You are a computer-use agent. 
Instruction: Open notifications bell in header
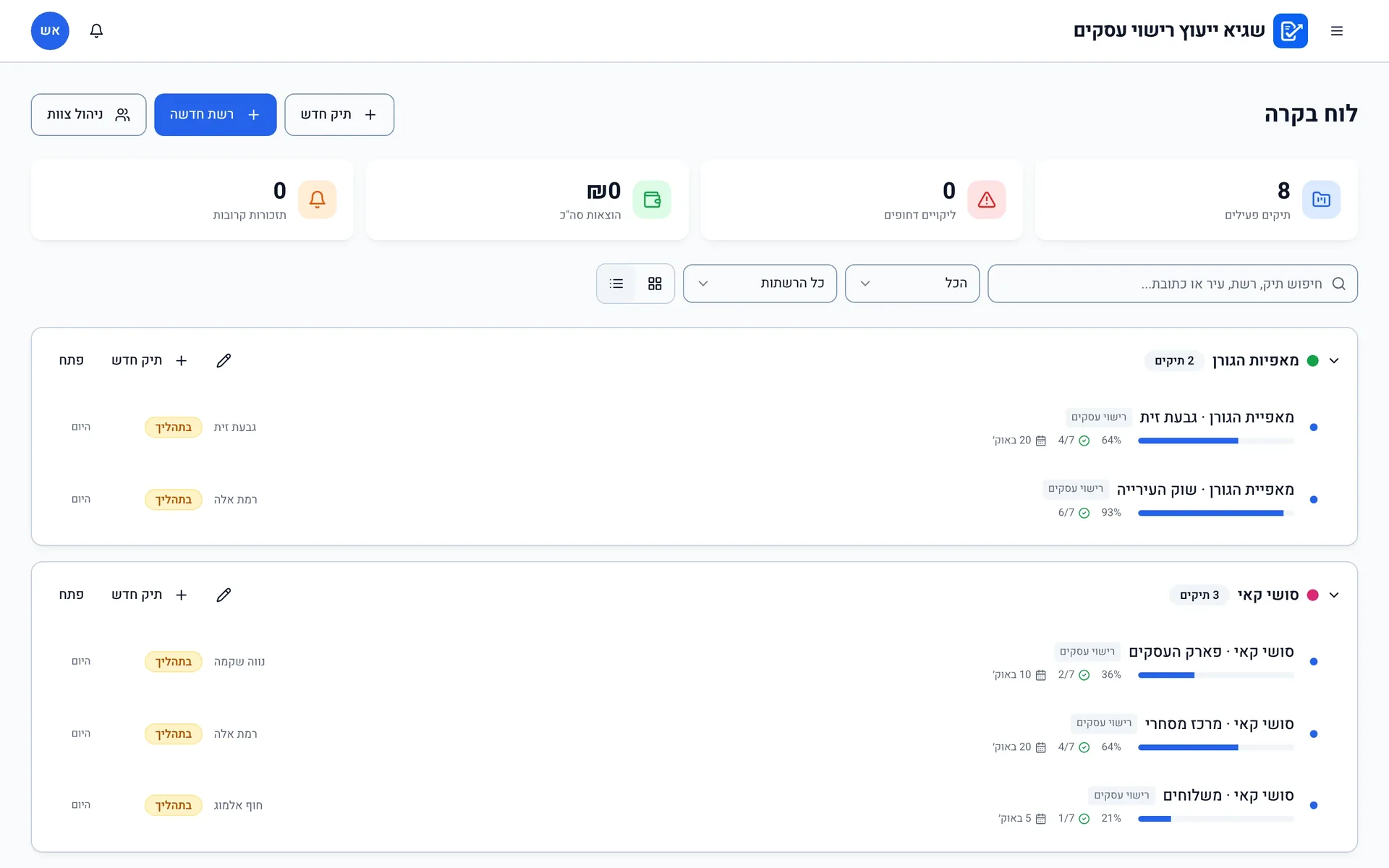[x=96, y=30]
